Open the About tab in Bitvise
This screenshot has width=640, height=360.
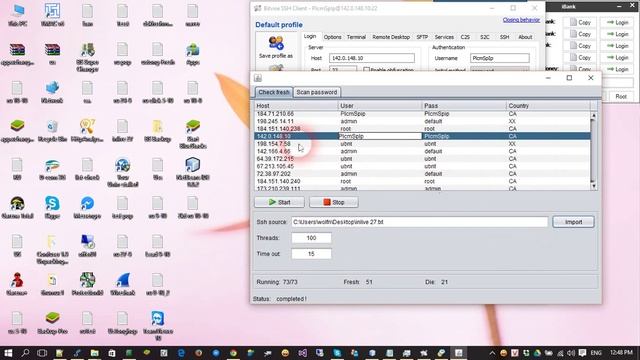point(525,37)
